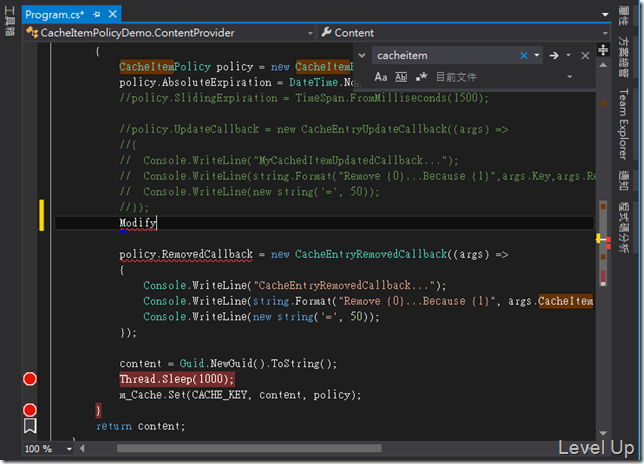Open Team Explorer side tab
644x464 pixels.
point(623,124)
